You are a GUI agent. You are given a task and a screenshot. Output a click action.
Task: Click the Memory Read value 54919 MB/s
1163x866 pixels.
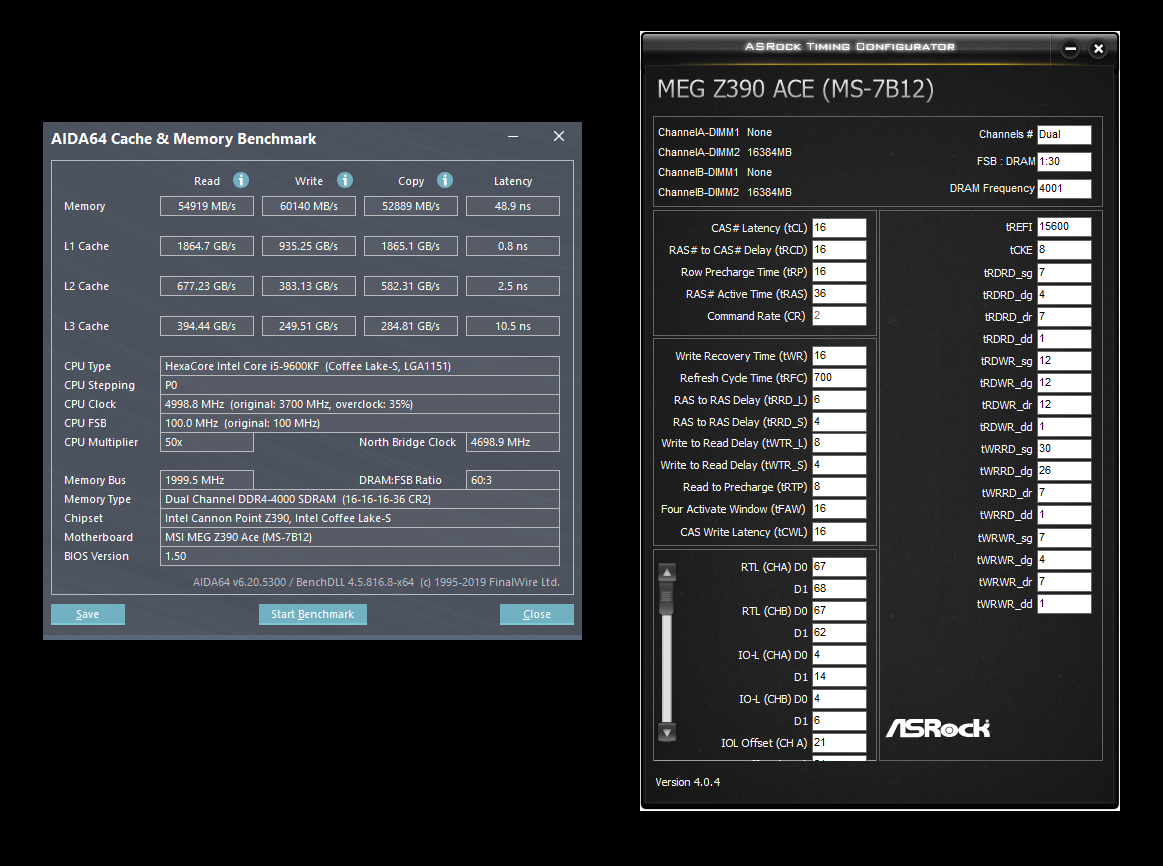207,206
